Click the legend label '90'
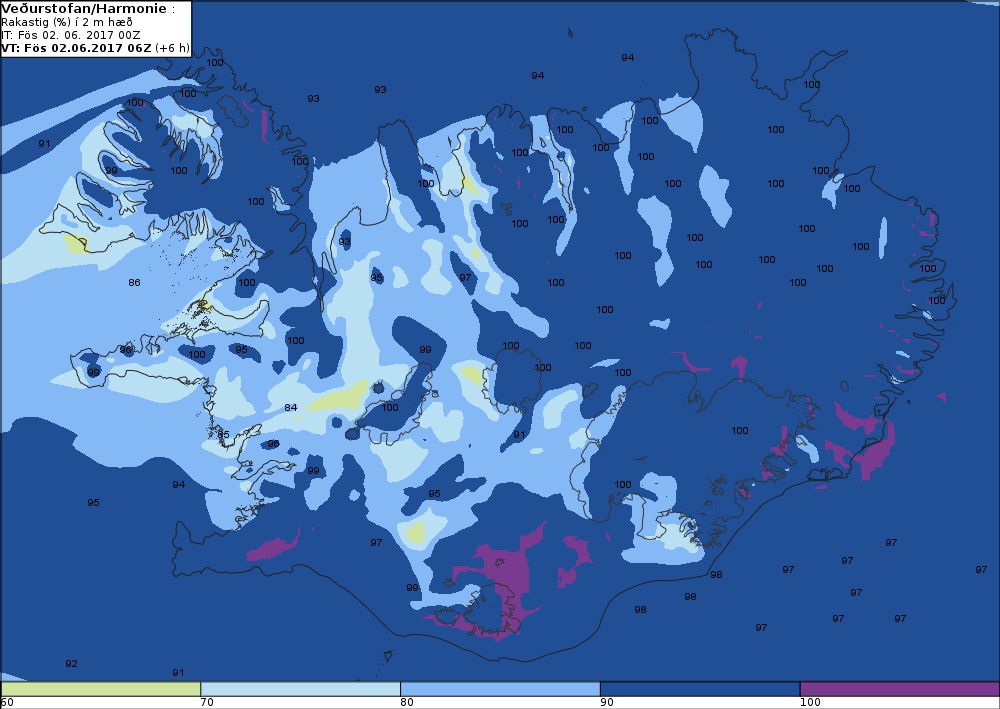Image resolution: width=1000 pixels, height=709 pixels. tap(607, 703)
